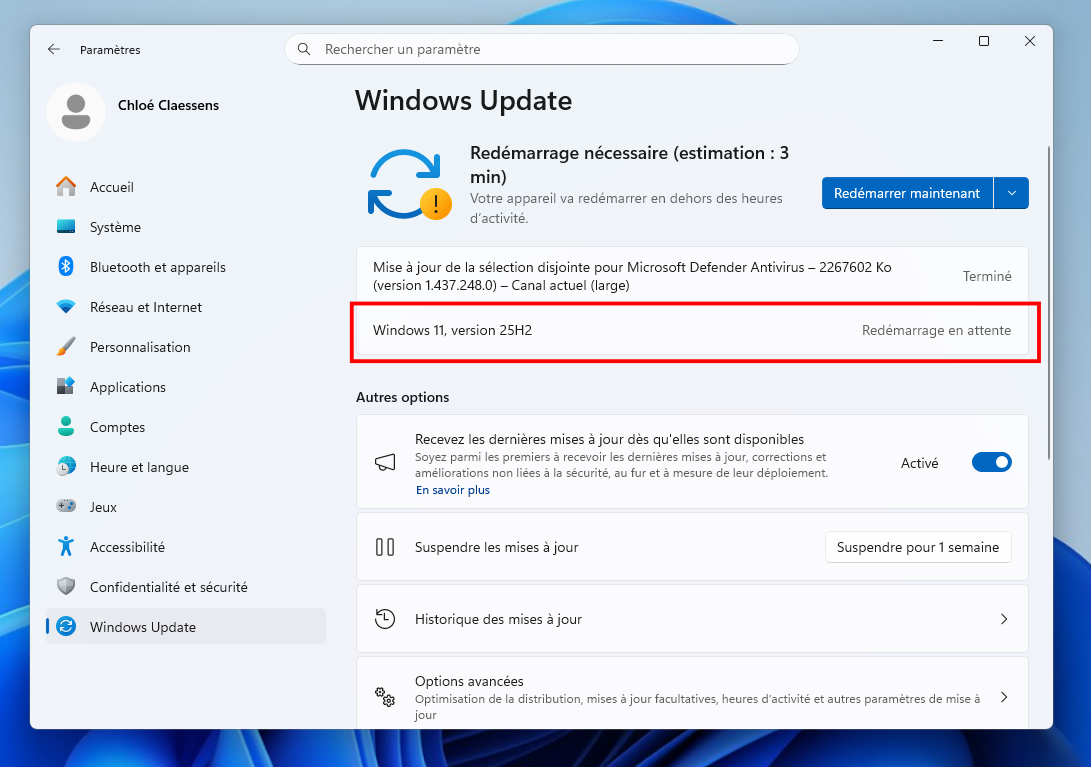Click the back arrow next to Paramètres

click(54, 49)
